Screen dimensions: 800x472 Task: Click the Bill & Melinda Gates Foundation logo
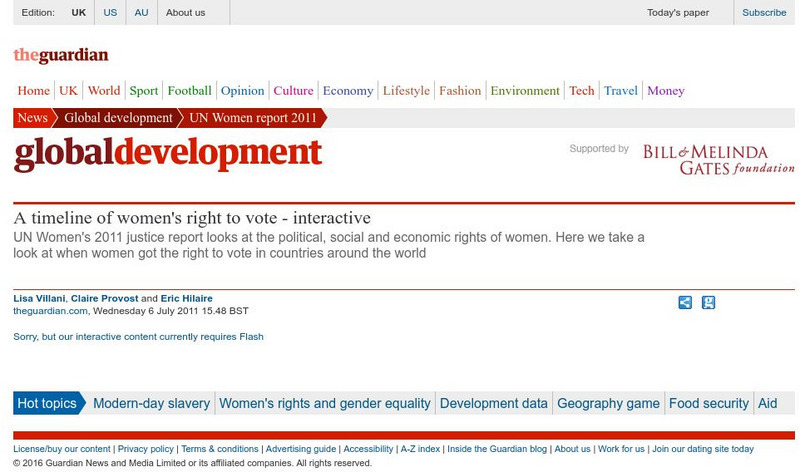point(718,160)
